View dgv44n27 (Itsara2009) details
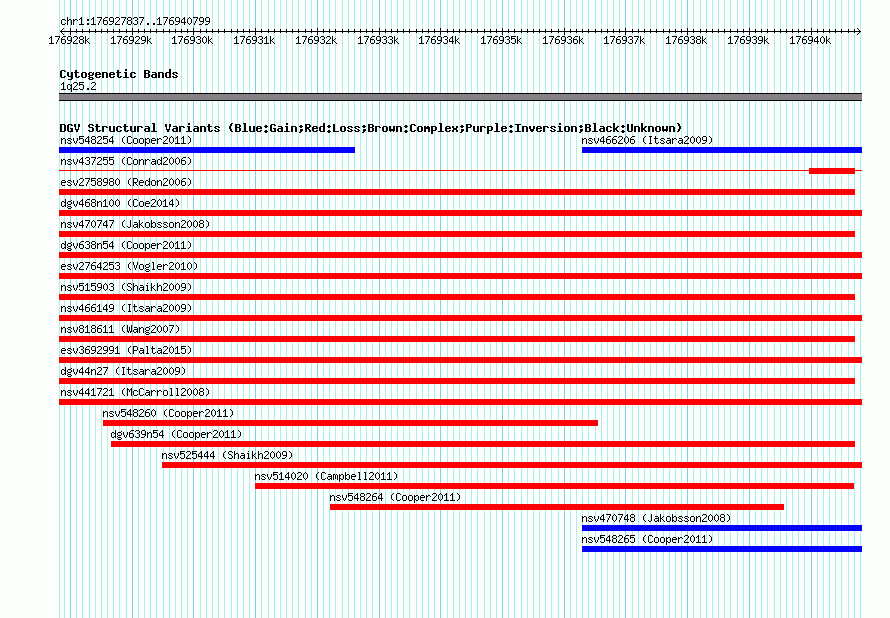This screenshot has width=890, height=618. 123,371
